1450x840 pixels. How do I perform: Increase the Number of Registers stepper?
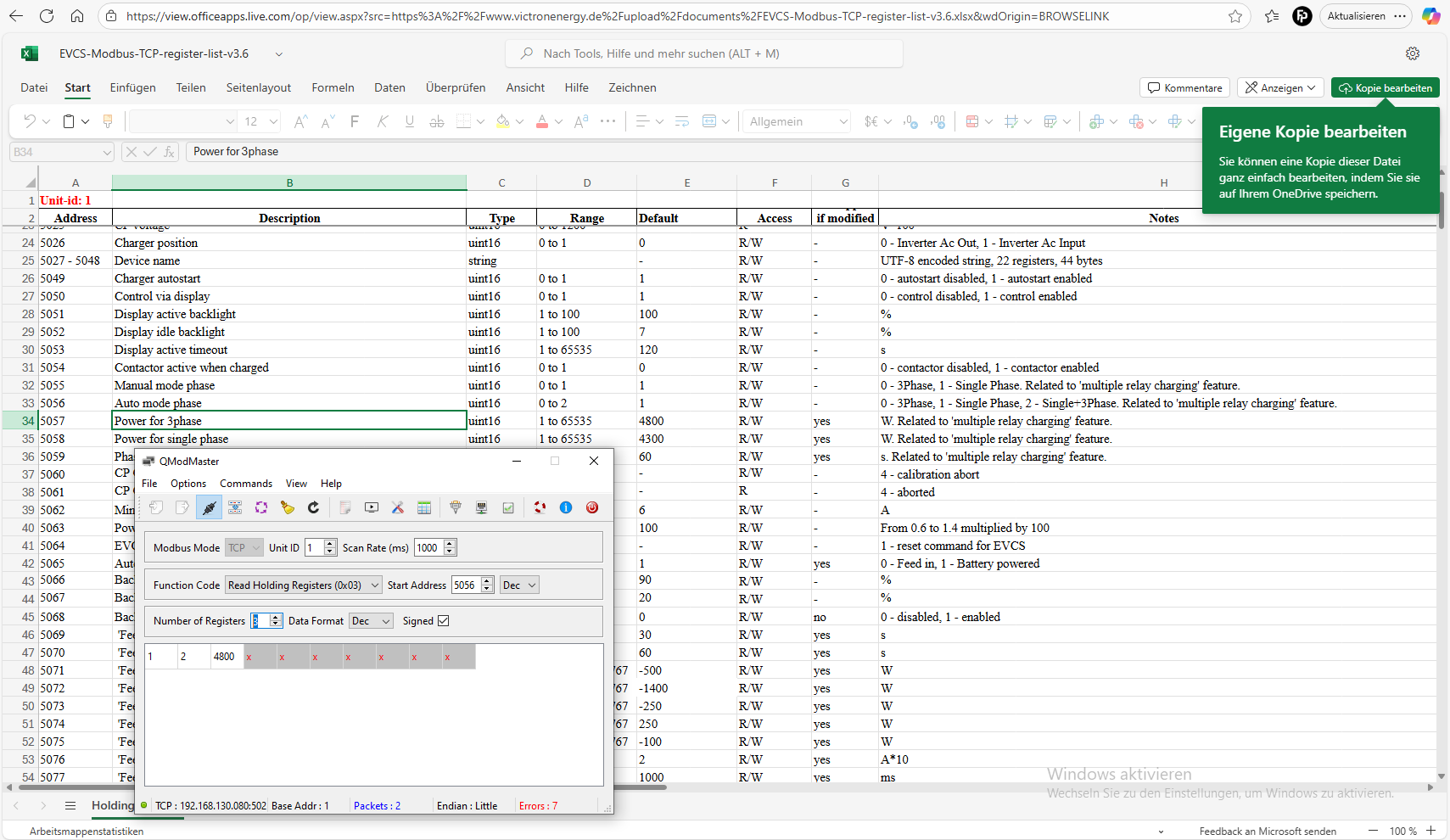point(276,617)
